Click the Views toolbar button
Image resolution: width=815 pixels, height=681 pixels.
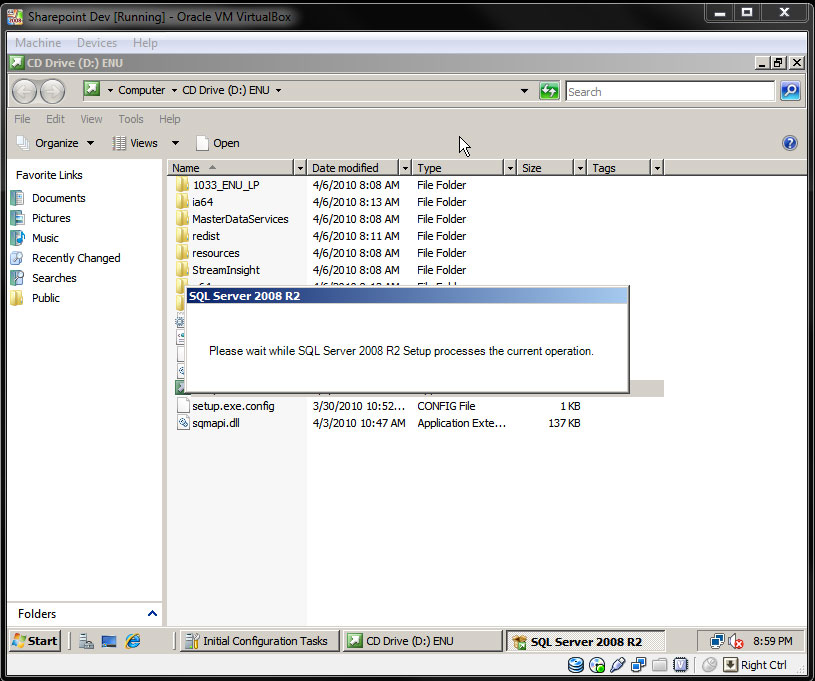(x=136, y=143)
